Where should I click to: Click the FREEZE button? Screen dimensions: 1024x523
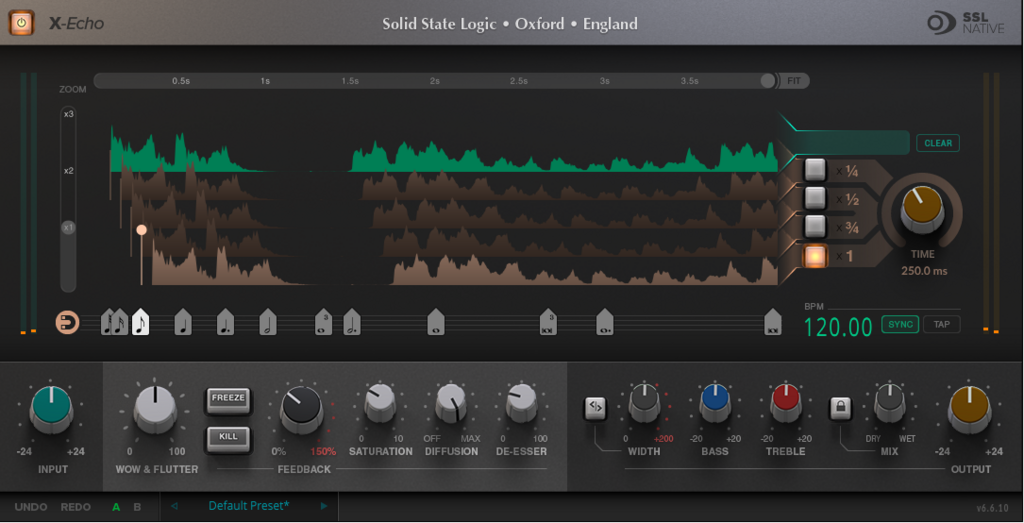click(x=228, y=400)
